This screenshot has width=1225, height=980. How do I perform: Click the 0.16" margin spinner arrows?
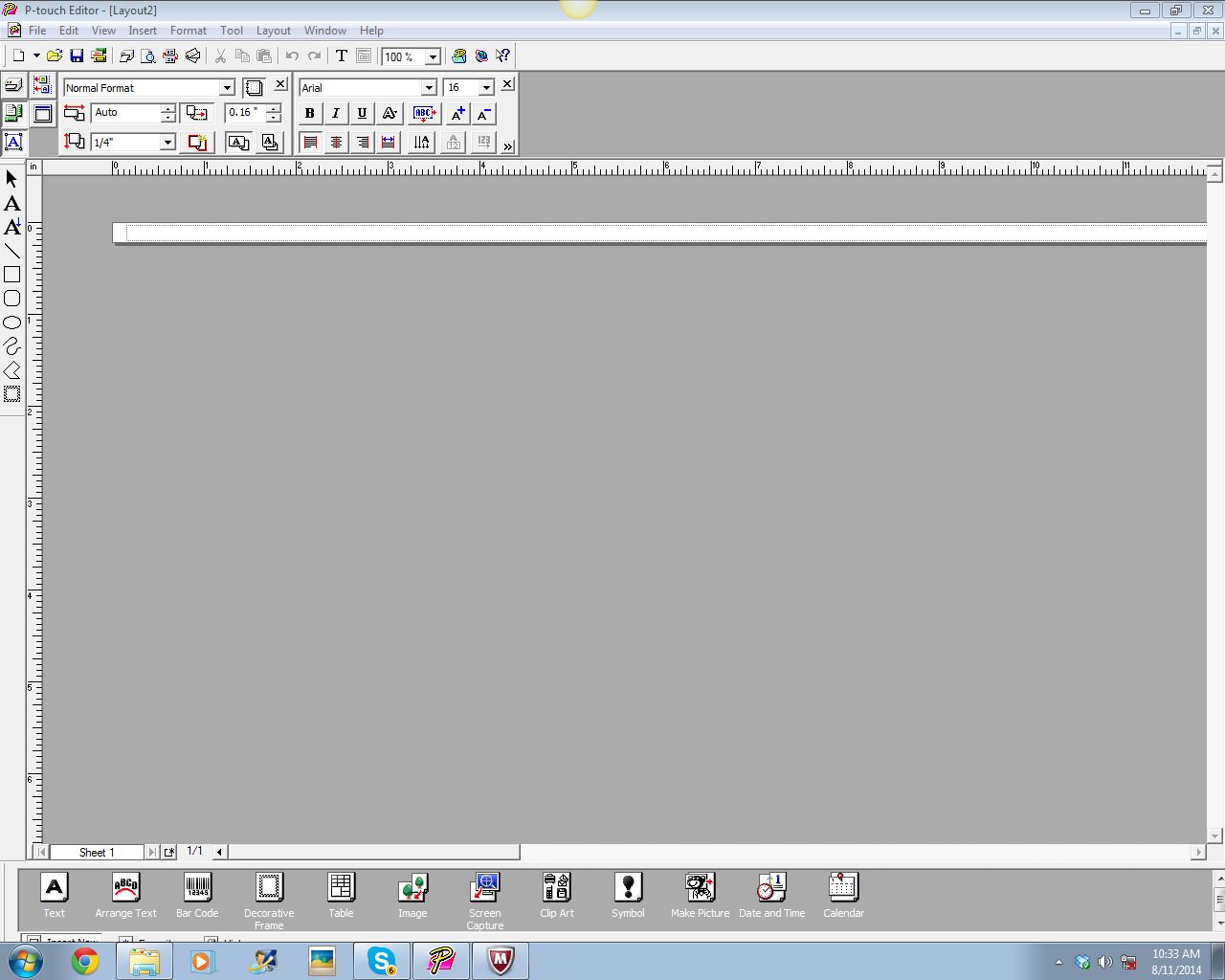tap(274, 113)
